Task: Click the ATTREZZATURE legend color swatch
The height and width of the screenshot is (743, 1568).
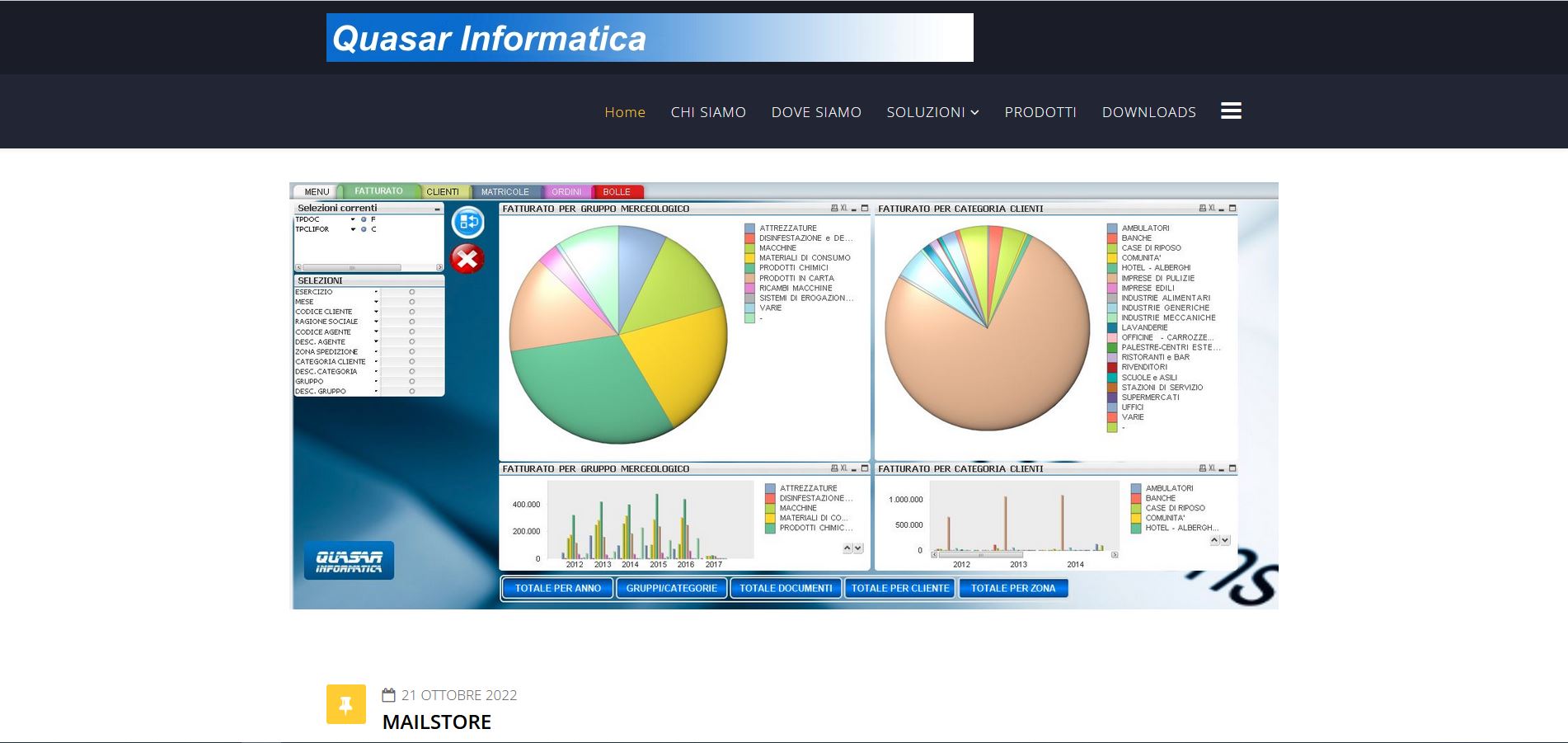Action: pos(749,228)
